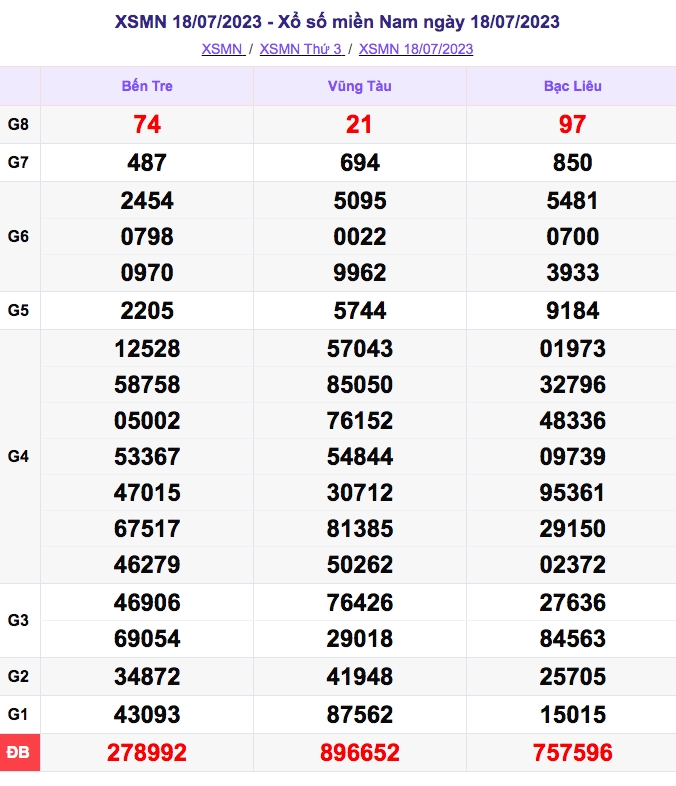Screen dimensions: 676x786
Task: Click the G6 number 5481
Action: tap(573, 201)
